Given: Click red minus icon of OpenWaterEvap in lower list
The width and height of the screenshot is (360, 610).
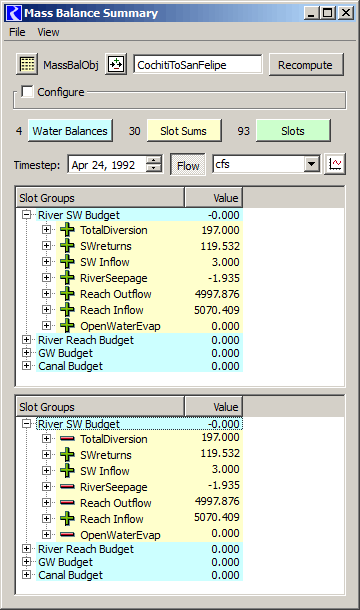Looking at the screenshot, I should click(x=67, y=534).
